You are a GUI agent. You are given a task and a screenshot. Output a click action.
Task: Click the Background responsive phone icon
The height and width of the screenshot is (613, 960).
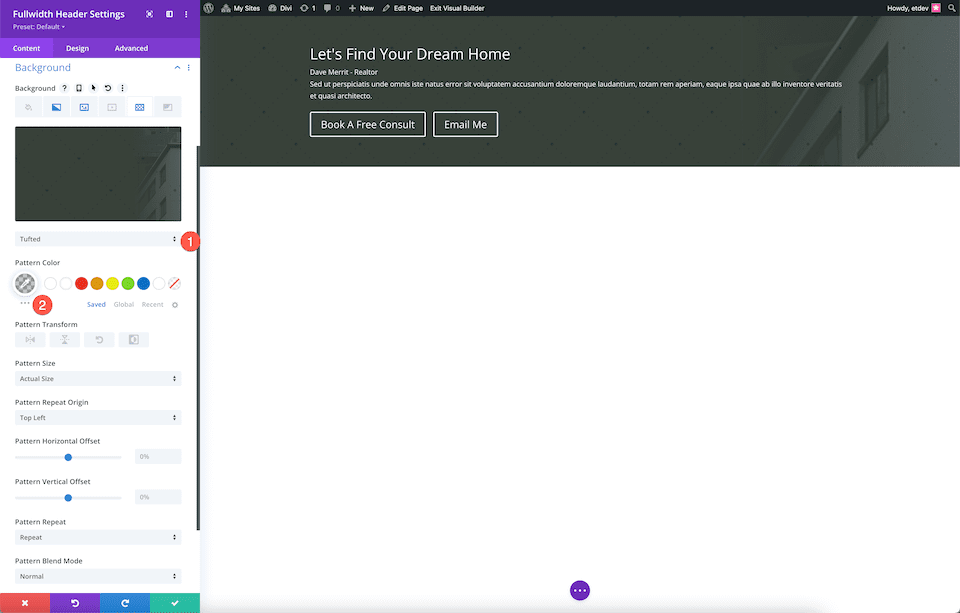click(79, 88)
